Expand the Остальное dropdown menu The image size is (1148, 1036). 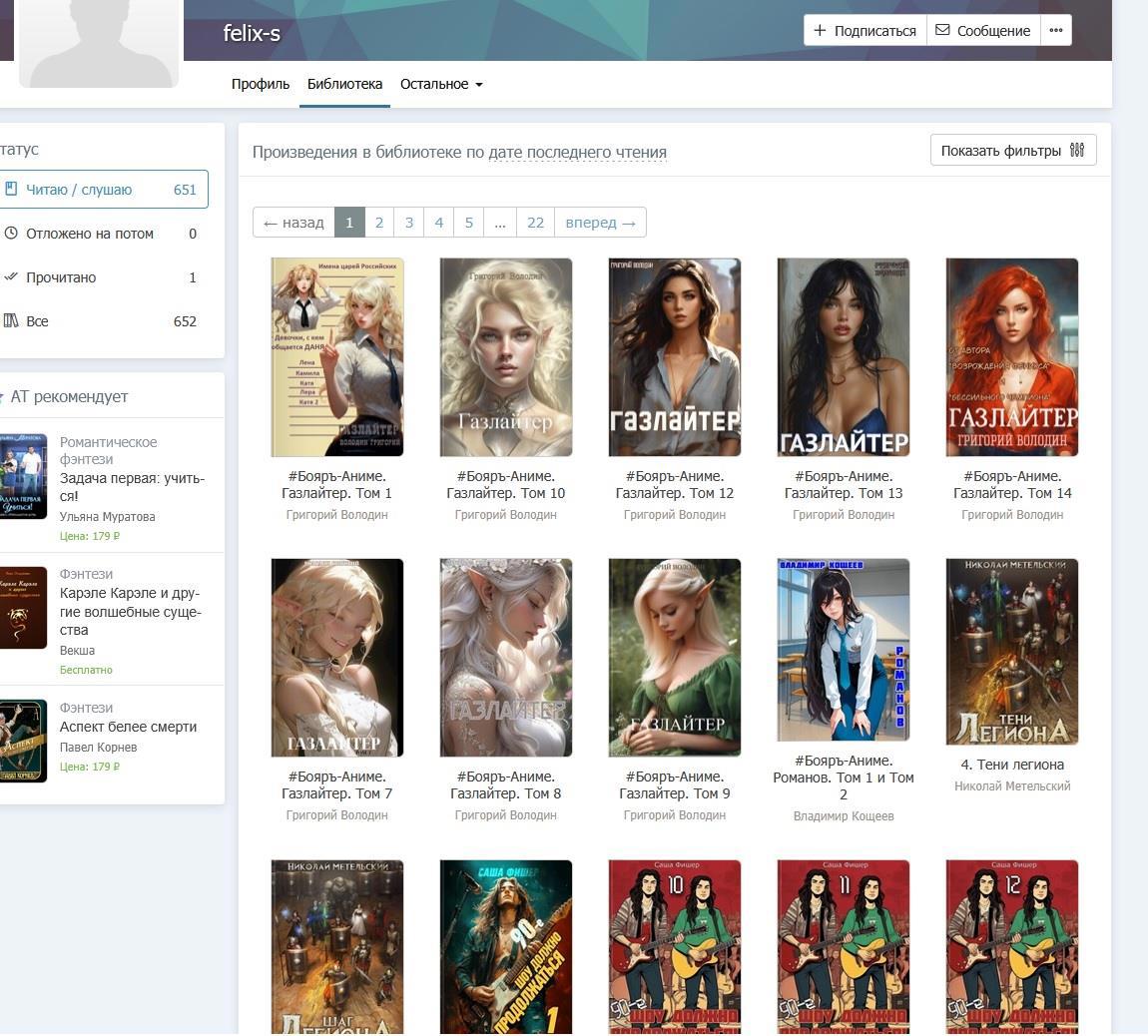pos(441,84)
